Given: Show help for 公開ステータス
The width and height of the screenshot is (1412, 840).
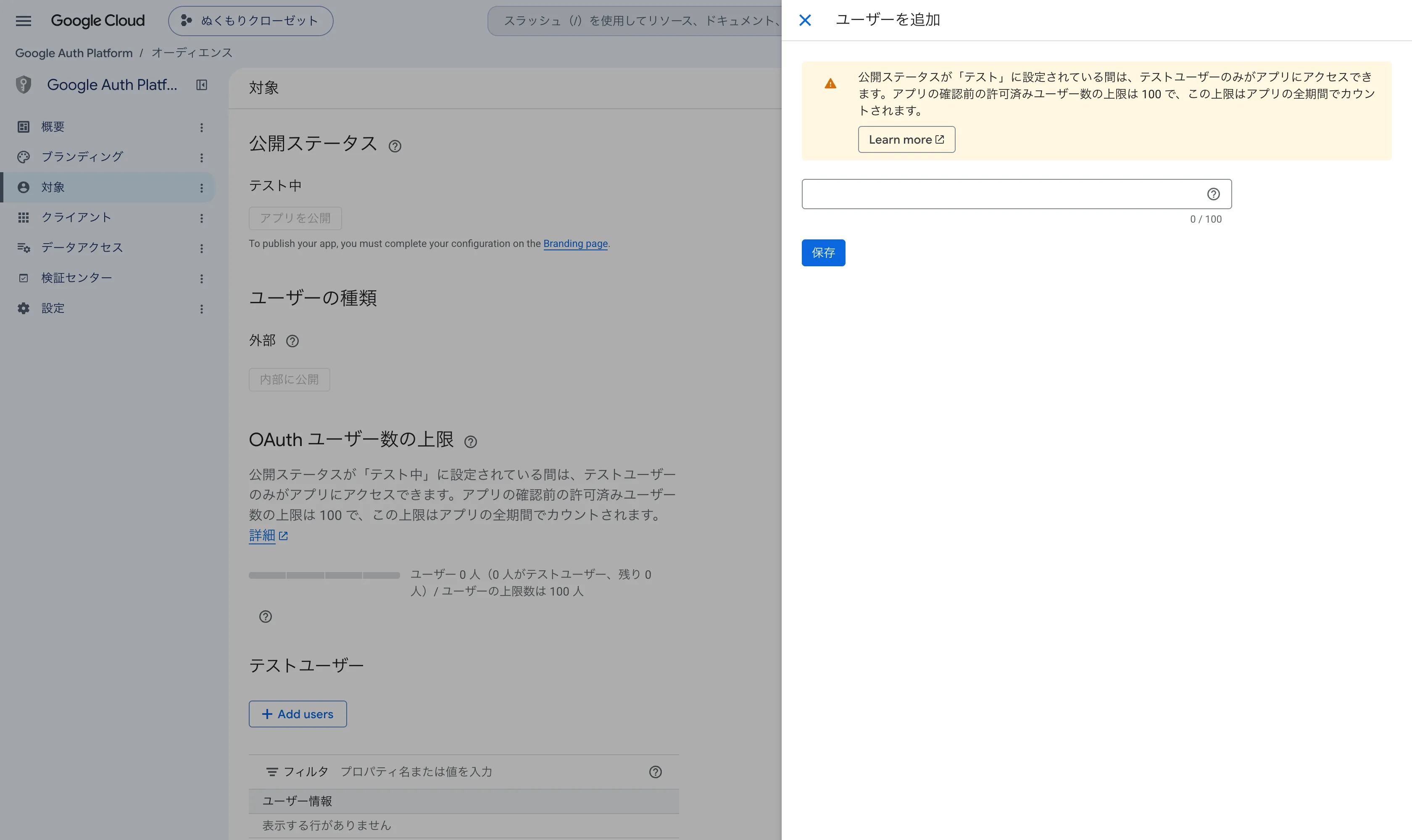Looking at the screenshot, I should [395, 146].
